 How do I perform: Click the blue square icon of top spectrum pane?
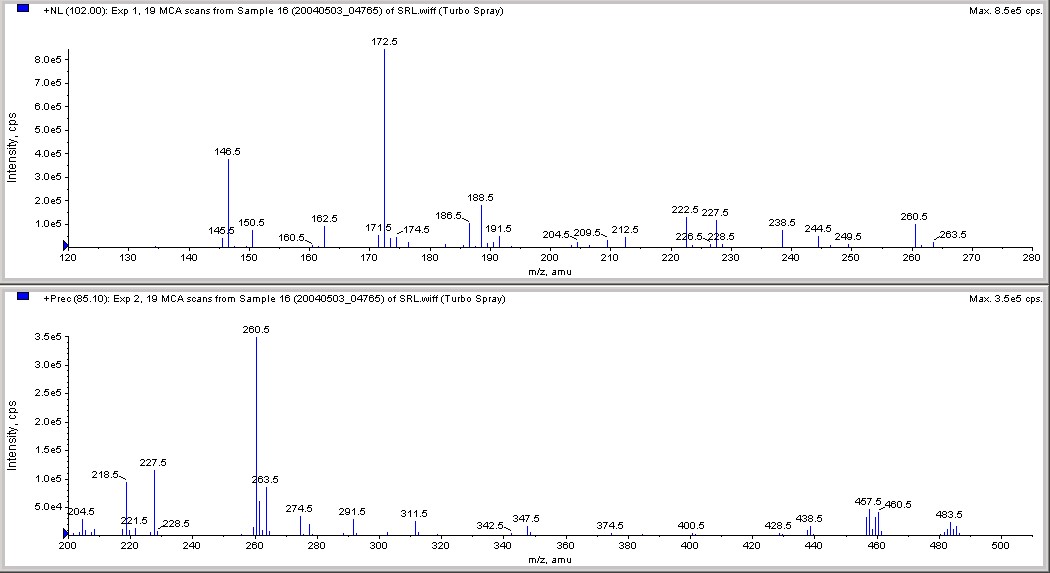click(x=23, y=8)
